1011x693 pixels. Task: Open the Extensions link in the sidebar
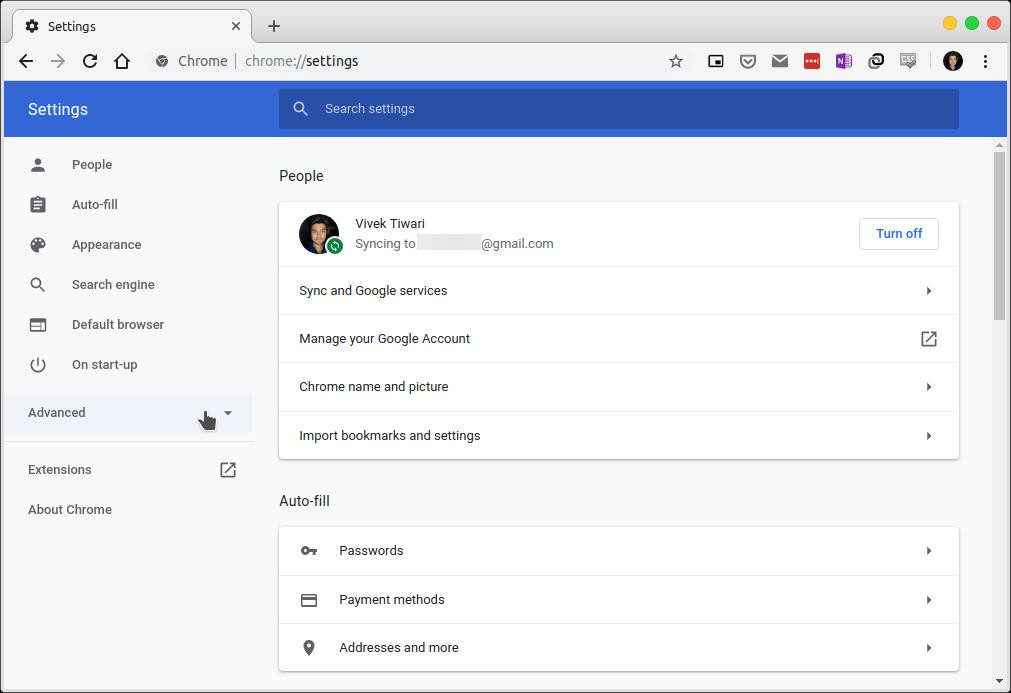(60, 470)
